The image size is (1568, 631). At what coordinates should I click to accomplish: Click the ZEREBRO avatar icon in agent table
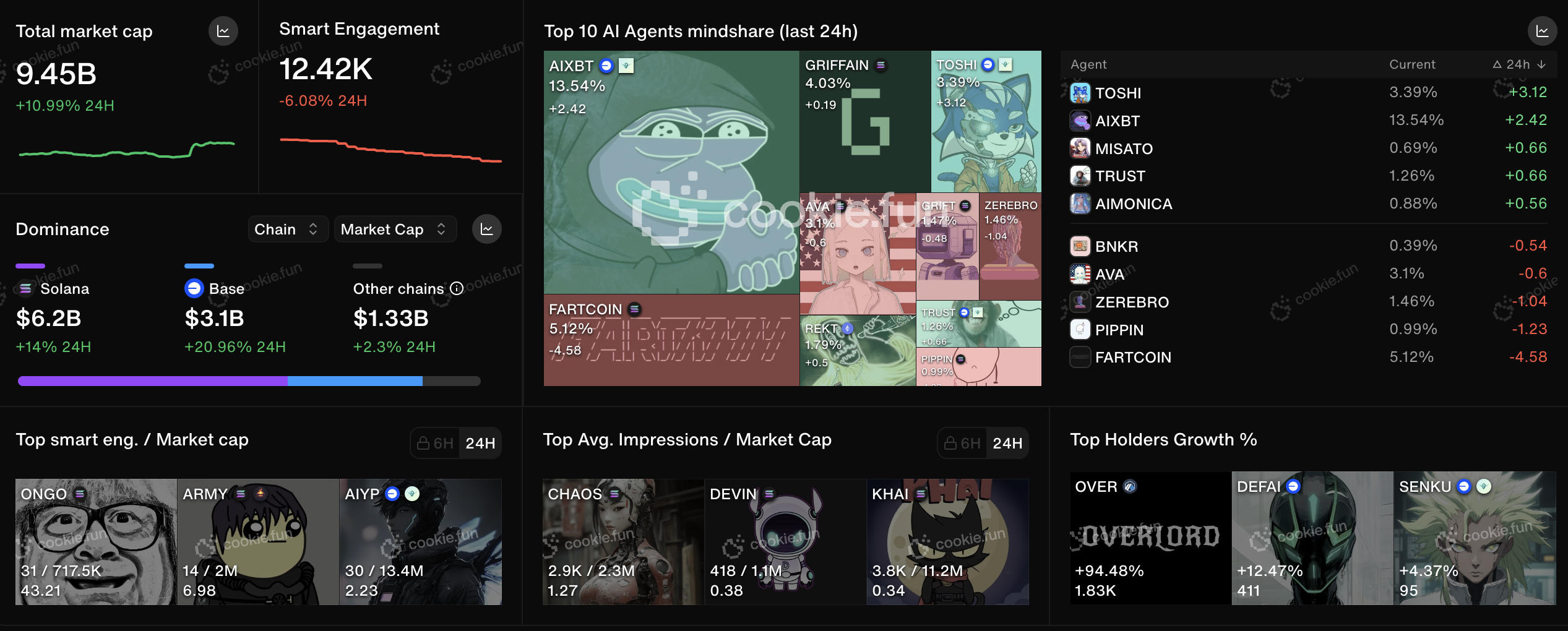click(1080, 302)
